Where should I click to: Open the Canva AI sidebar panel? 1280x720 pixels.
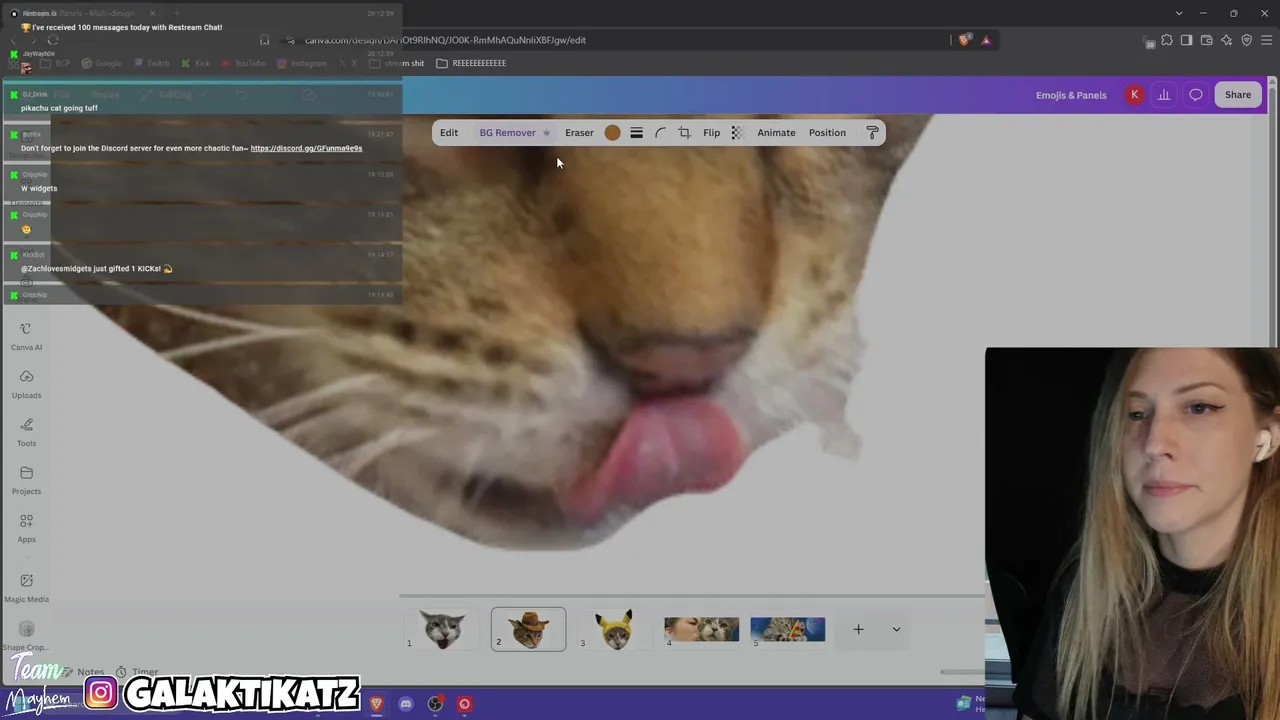pos(26,337)
